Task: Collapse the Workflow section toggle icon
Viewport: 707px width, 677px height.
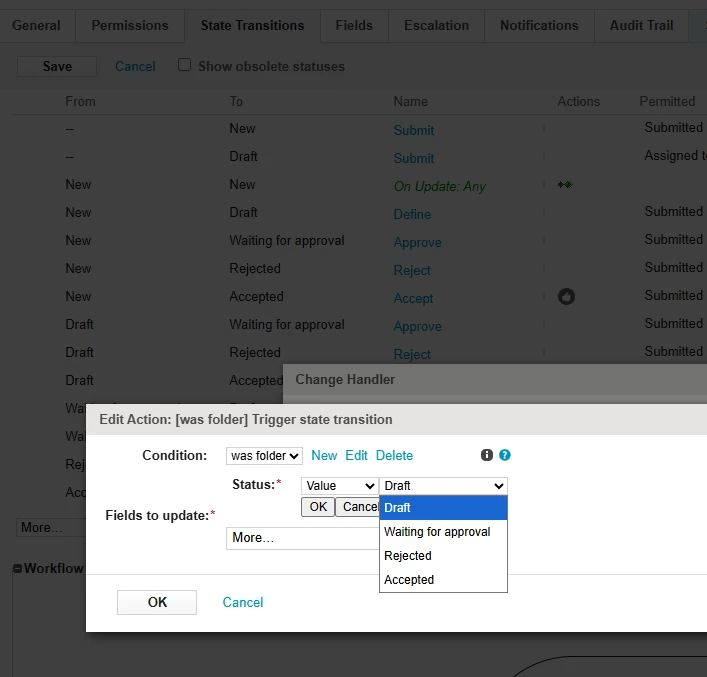Action: [18, 568]
